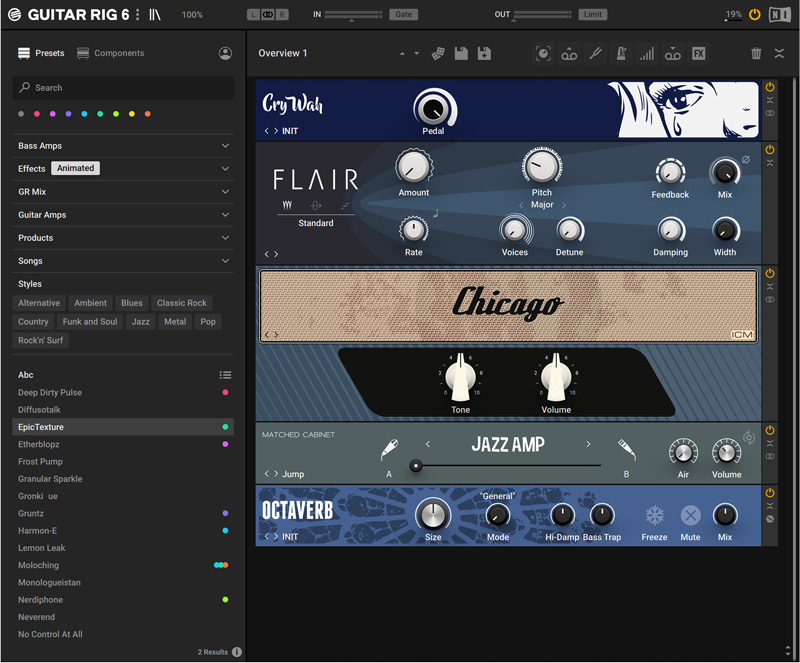
Task: Save the current preset with disk icon
Action: [461, 53]
